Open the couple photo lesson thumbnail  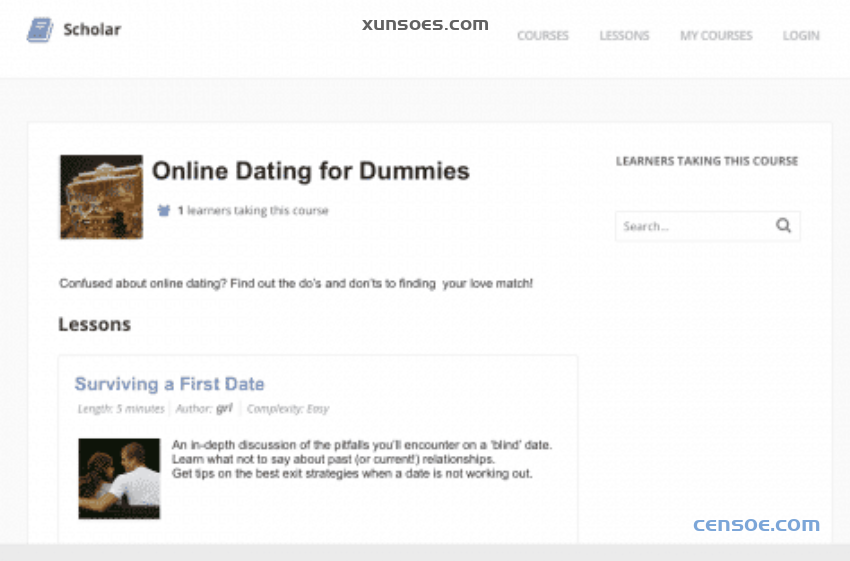pyautogui.click(x=119, y=478)
